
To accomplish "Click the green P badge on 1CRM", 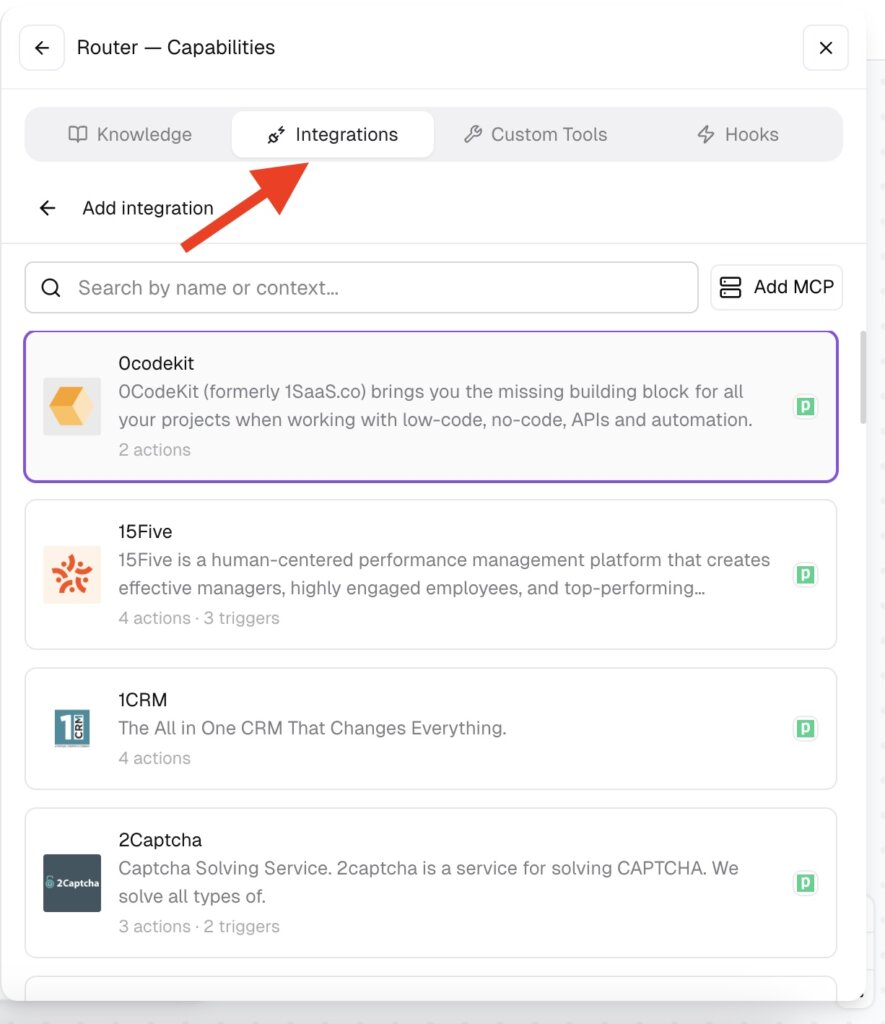I will point(805,728).
